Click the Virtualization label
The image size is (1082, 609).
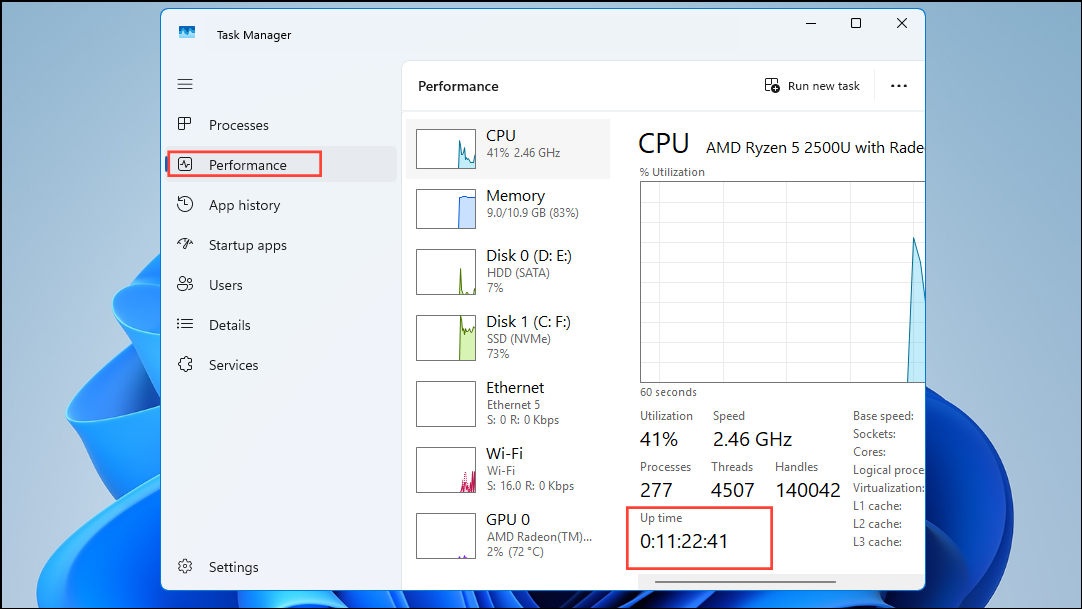[x=888, y=488]
